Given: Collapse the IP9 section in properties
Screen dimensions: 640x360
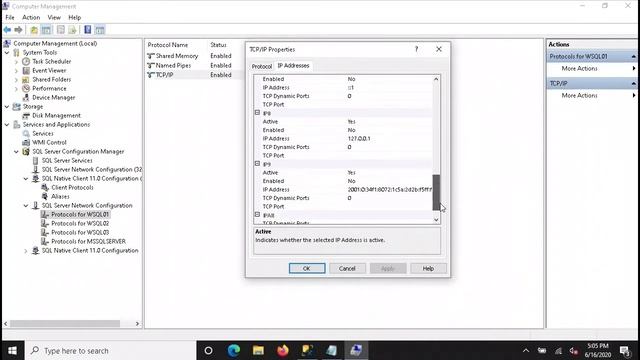Looking at the screenshot, I should click(x=257, y=164).
